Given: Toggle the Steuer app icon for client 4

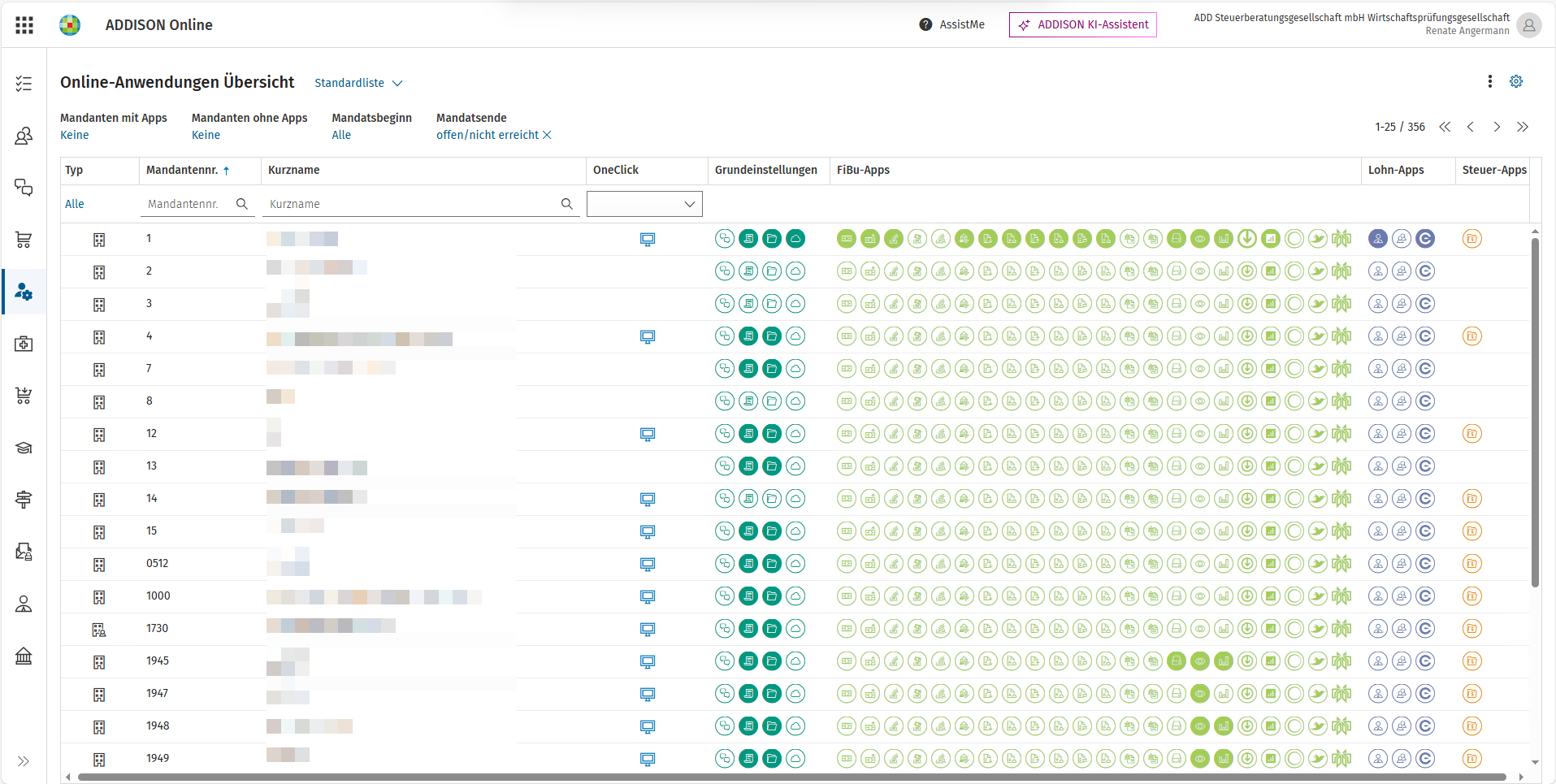Looking at the screenshot, I should click(1472, 336).
